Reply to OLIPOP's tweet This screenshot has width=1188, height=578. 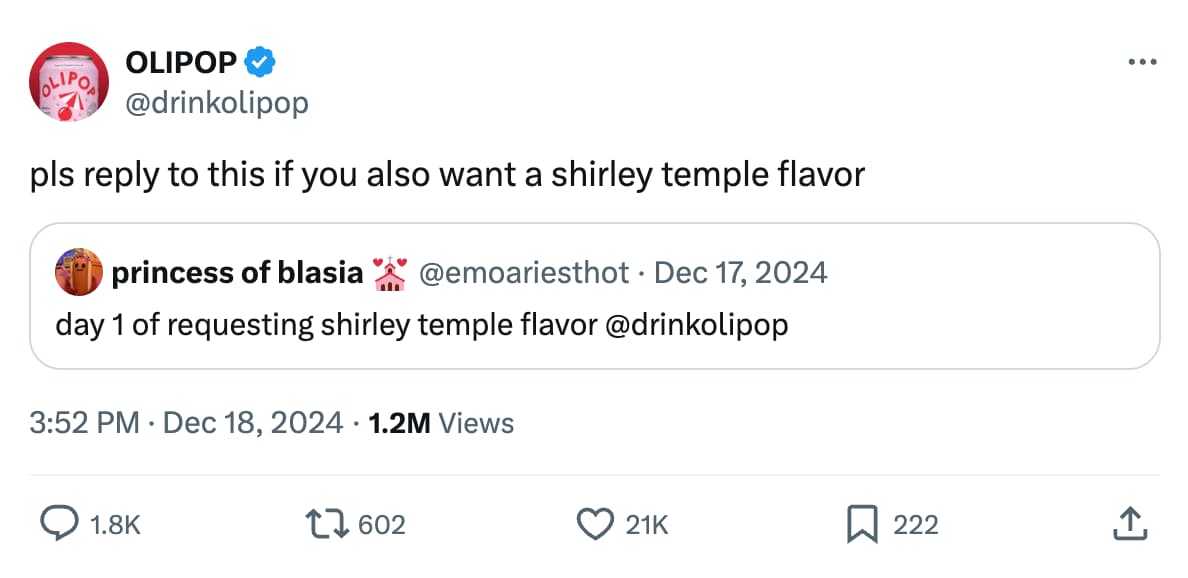[x=62, y=523]
